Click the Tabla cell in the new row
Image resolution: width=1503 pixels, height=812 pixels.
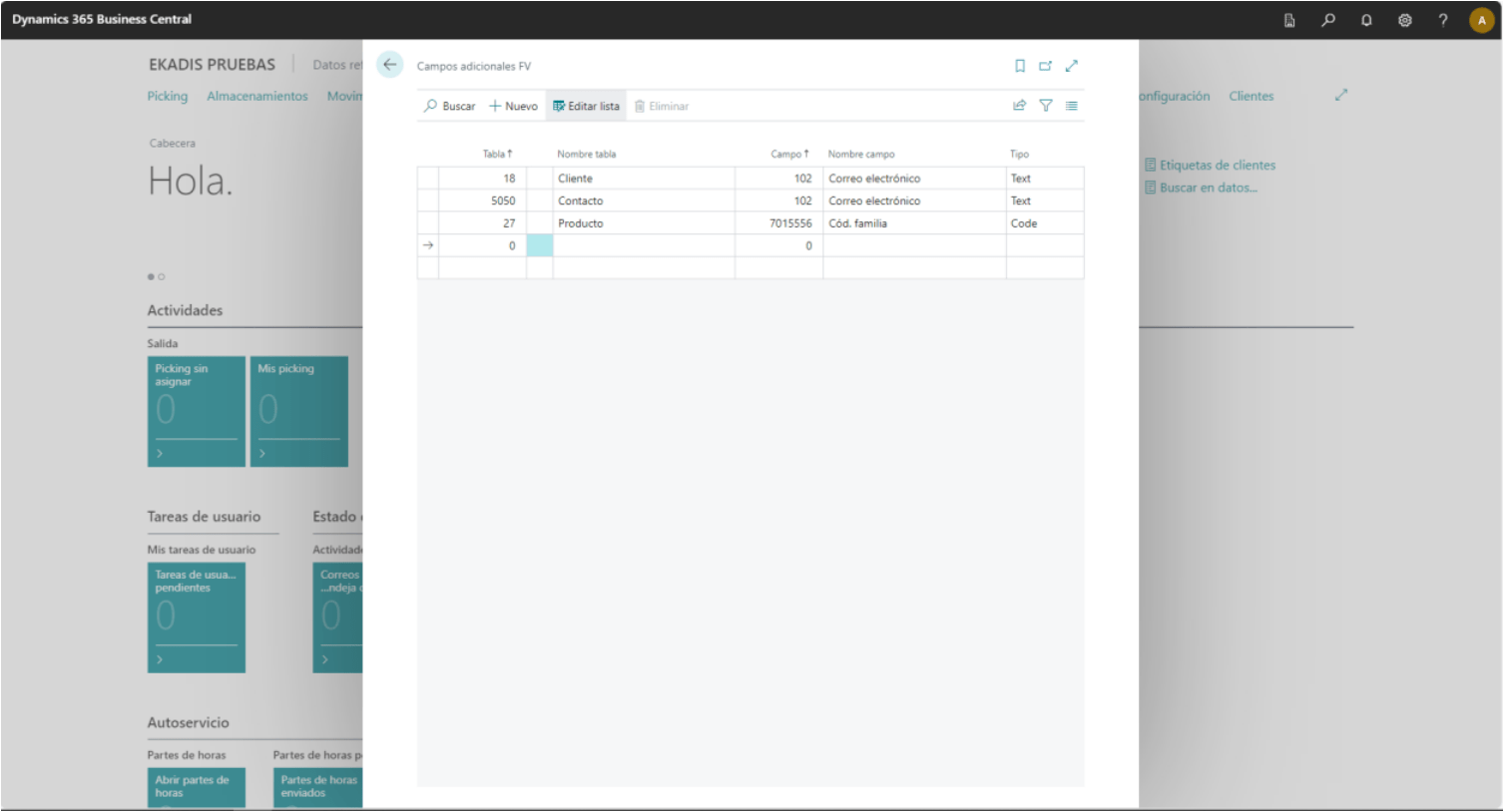(482, 245)
